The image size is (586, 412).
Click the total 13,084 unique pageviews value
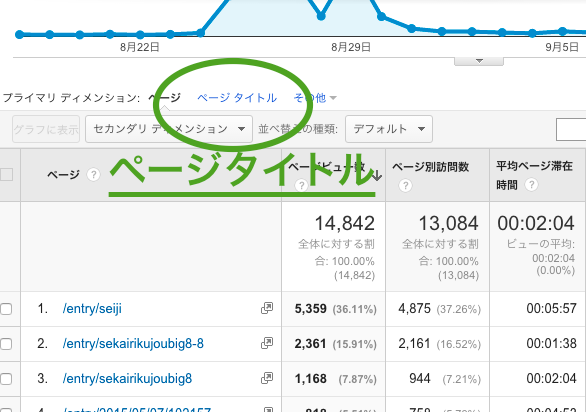click(x=448, y=223)
